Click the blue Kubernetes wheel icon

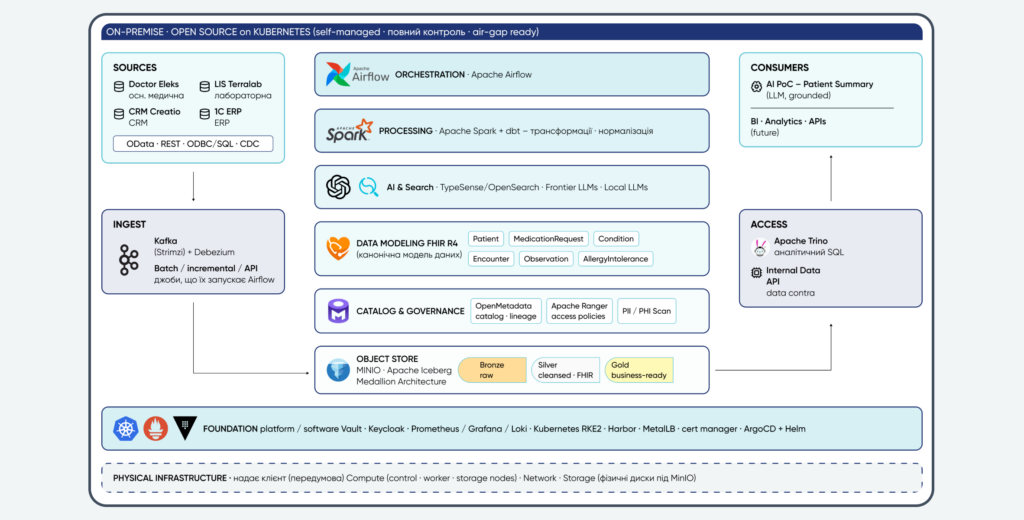(x=125, y=429)
